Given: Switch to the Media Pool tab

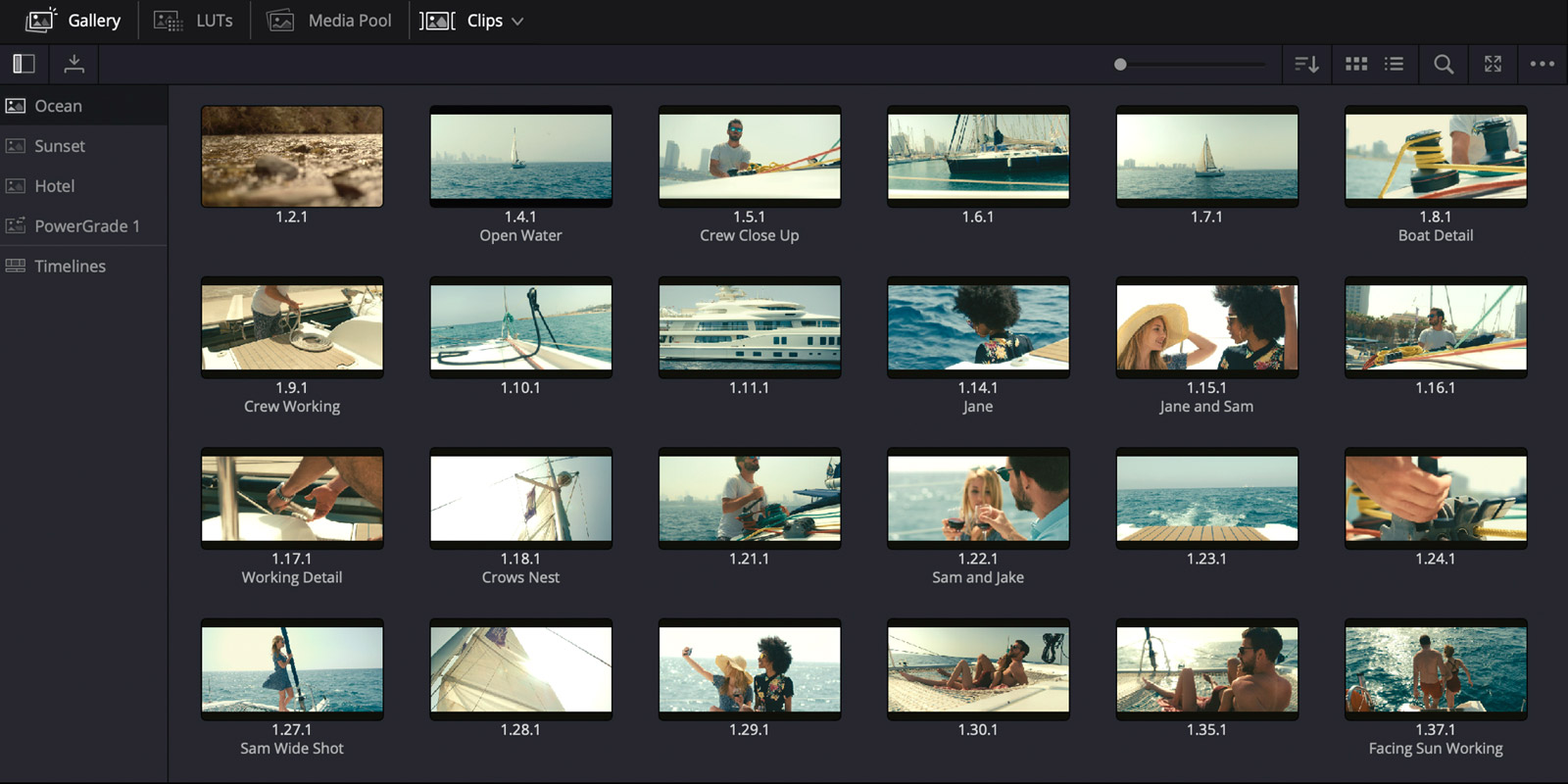Looking at the screenshot, I should (329, 21).
